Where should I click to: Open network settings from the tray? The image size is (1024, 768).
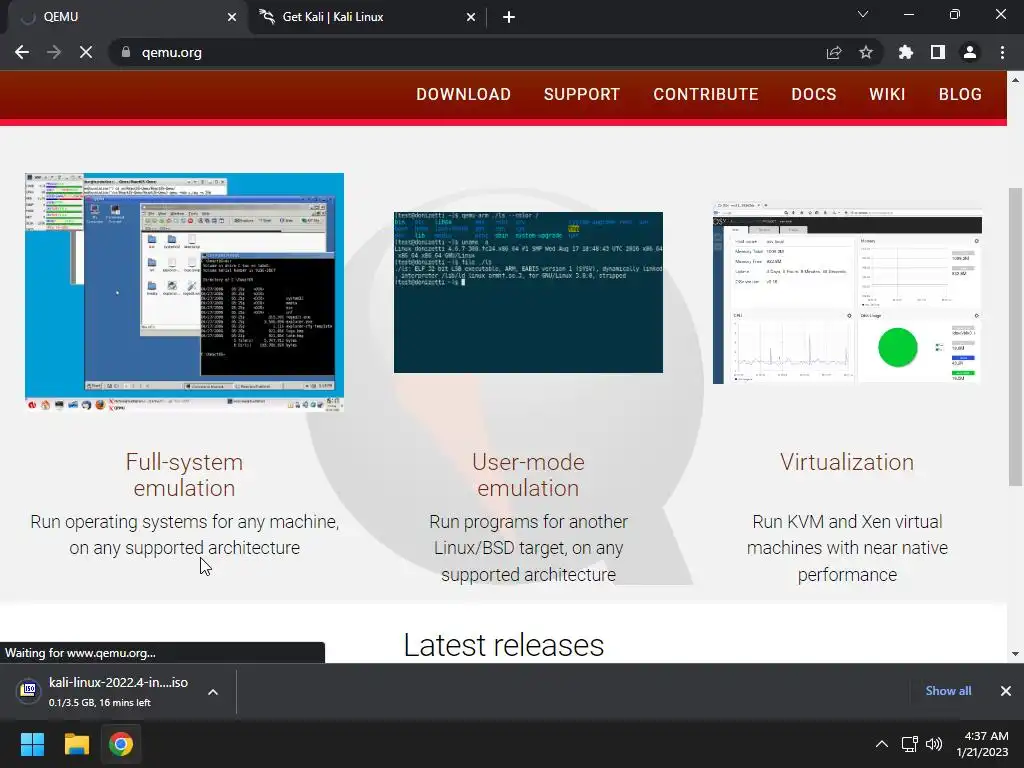click(x=909, y=744)
